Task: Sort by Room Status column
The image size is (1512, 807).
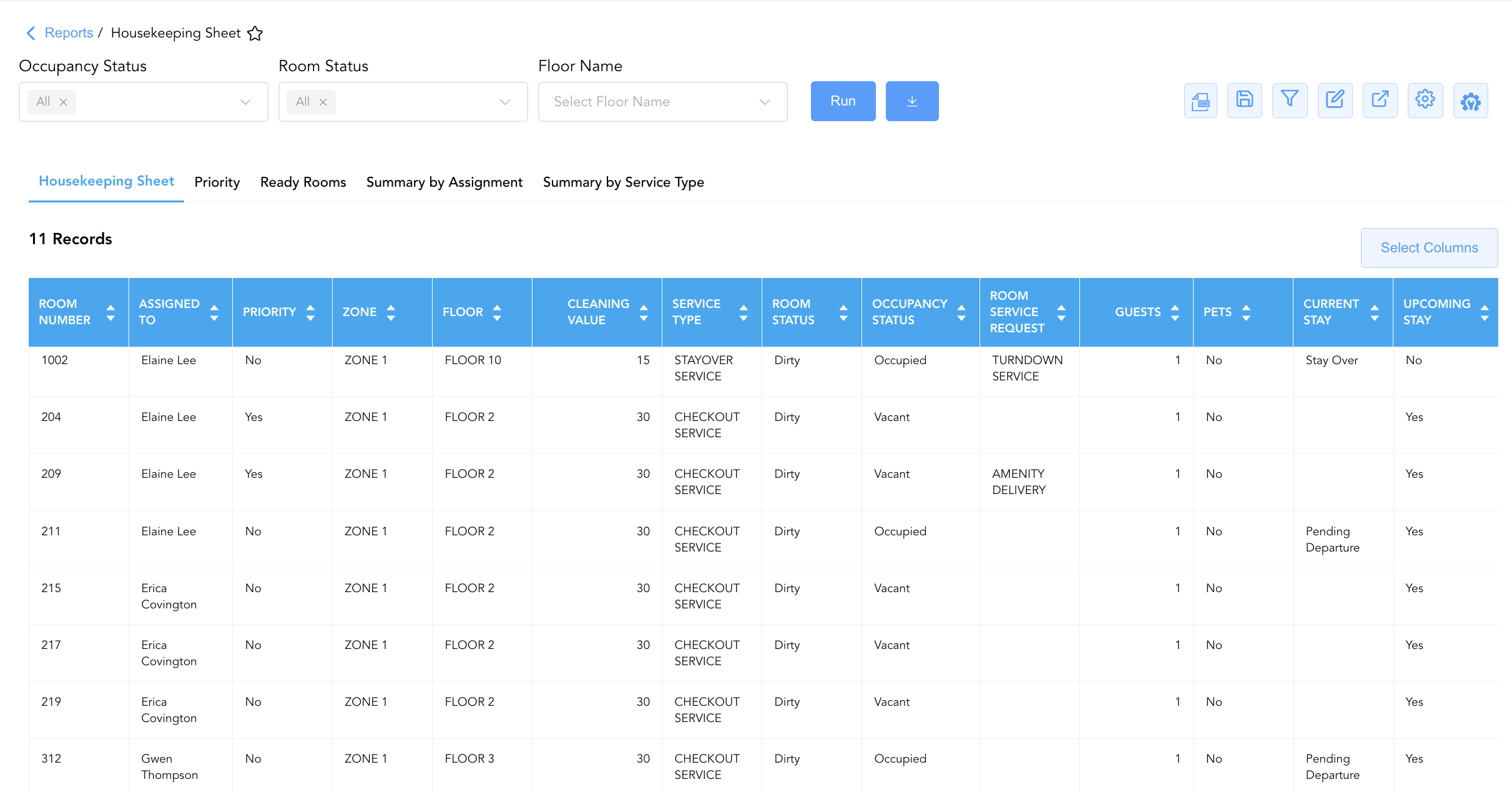Action: point(843,312)
